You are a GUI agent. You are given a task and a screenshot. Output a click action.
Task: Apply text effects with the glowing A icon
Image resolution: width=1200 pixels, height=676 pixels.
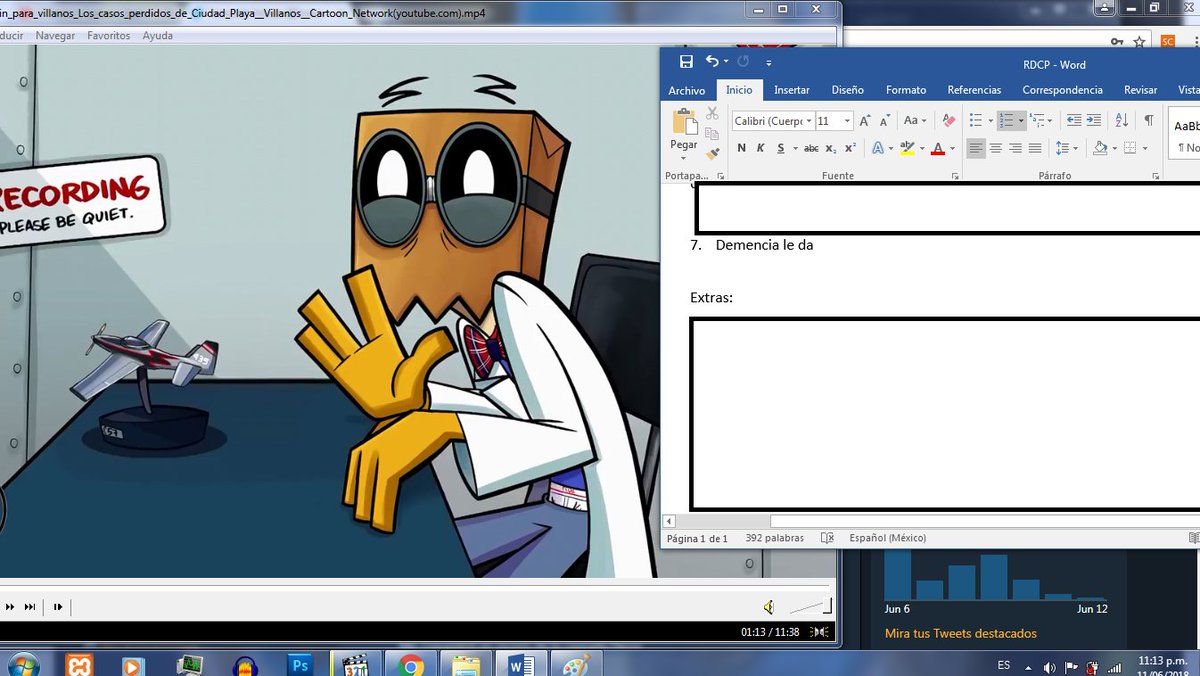[877, 148]
